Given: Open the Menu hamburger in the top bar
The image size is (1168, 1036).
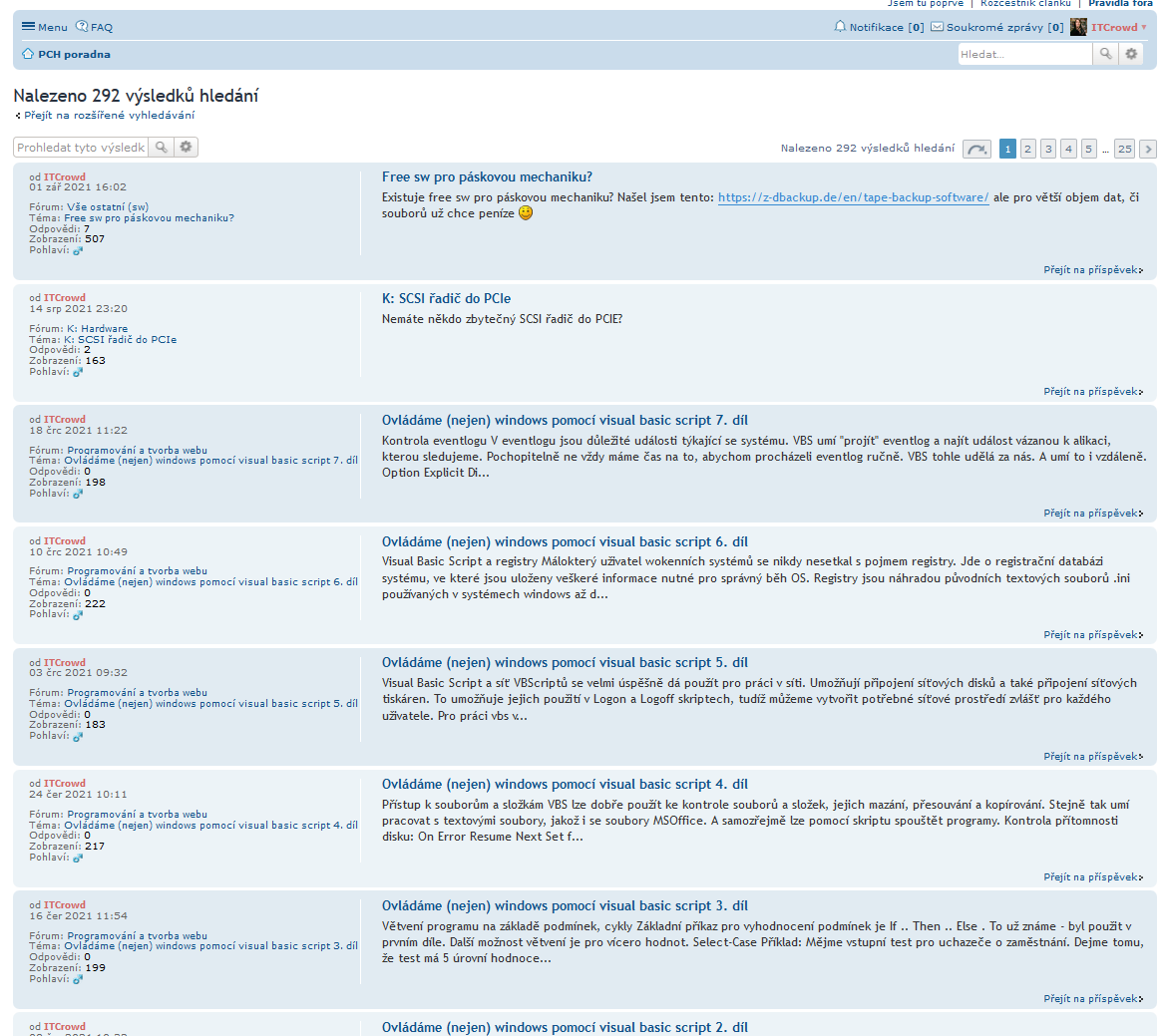Looking at the screenshot, I should 44,27.
